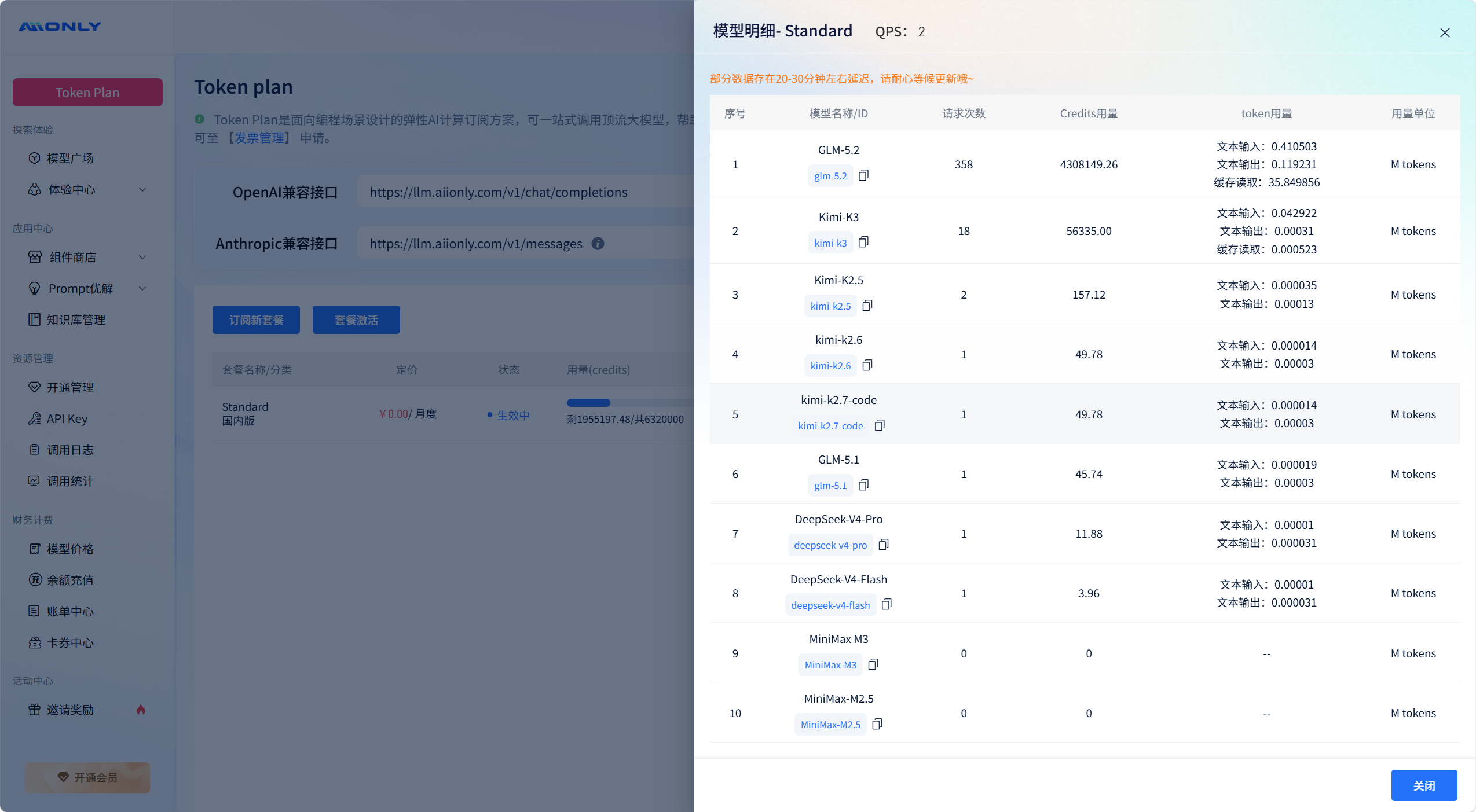Click the Prompt优解 lightbulb icon
Image resolution: width=1476 pixels, height=812 pixels.
tap(34, 288)
